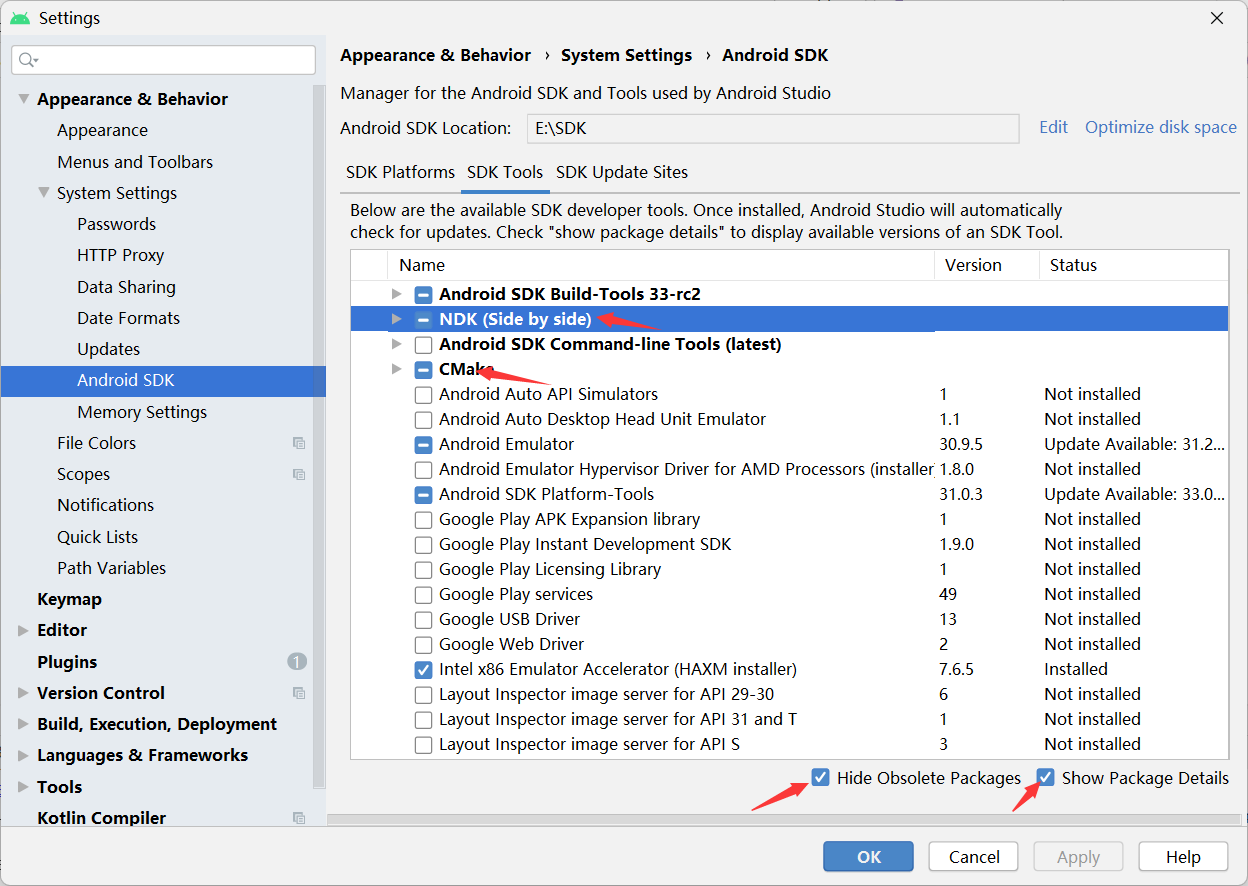Click the search magnifier icon in settings
Viewport: 1248px width, 886px height.
(26, 60)
